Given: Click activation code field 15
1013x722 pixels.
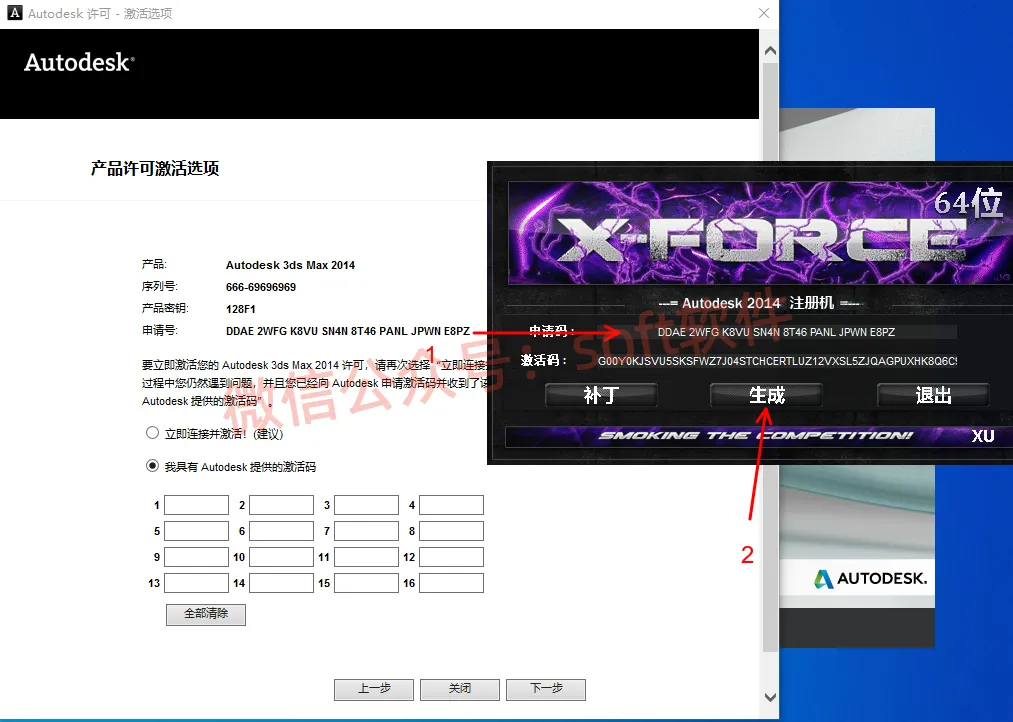Looking at the screenshot, I should click(366, 583).
